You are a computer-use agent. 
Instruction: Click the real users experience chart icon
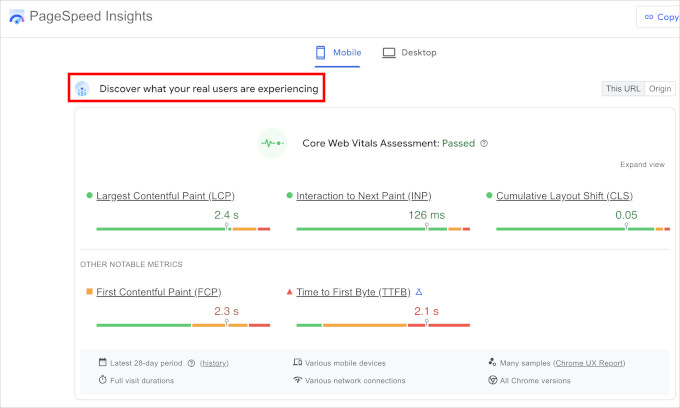tap(82, 88)
